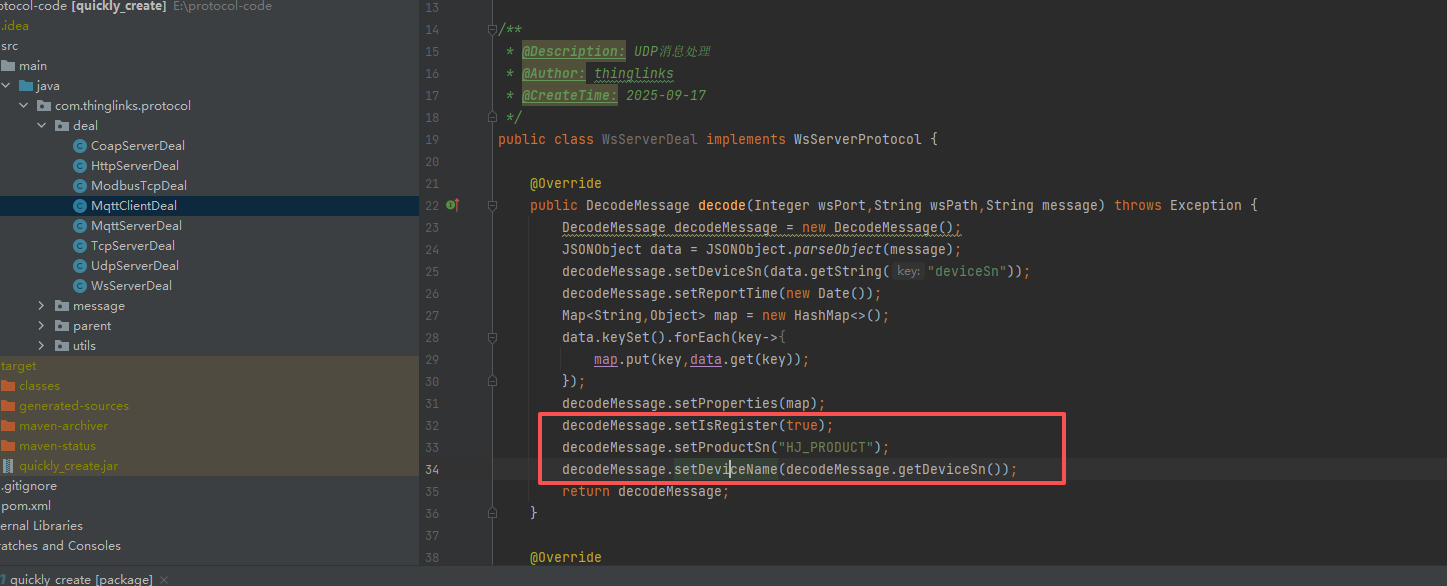Close the quickly_create [package] tab
The height and width of the screenshot is (586, 1447).
(164, 579)
